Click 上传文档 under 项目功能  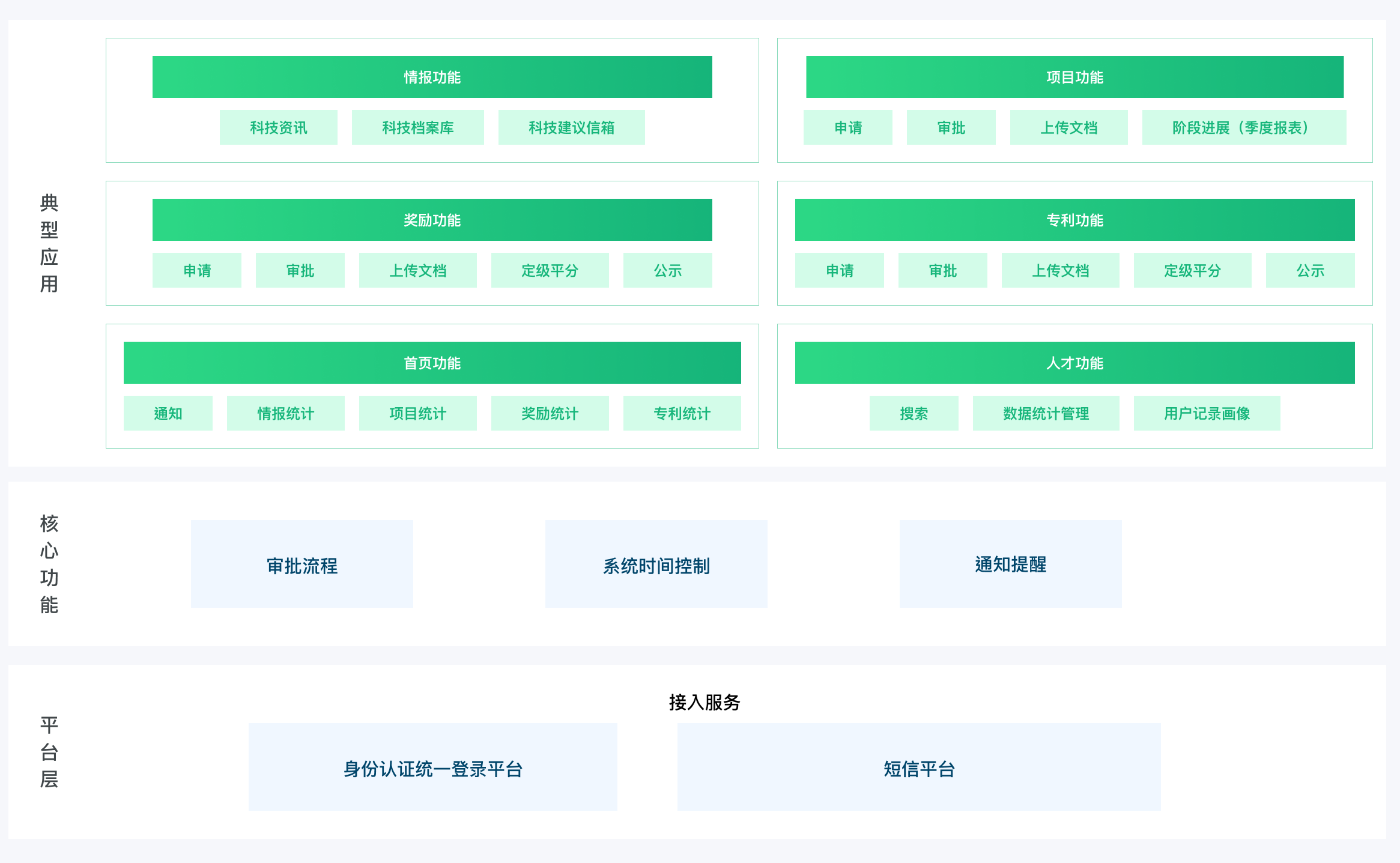point(1068,127)
